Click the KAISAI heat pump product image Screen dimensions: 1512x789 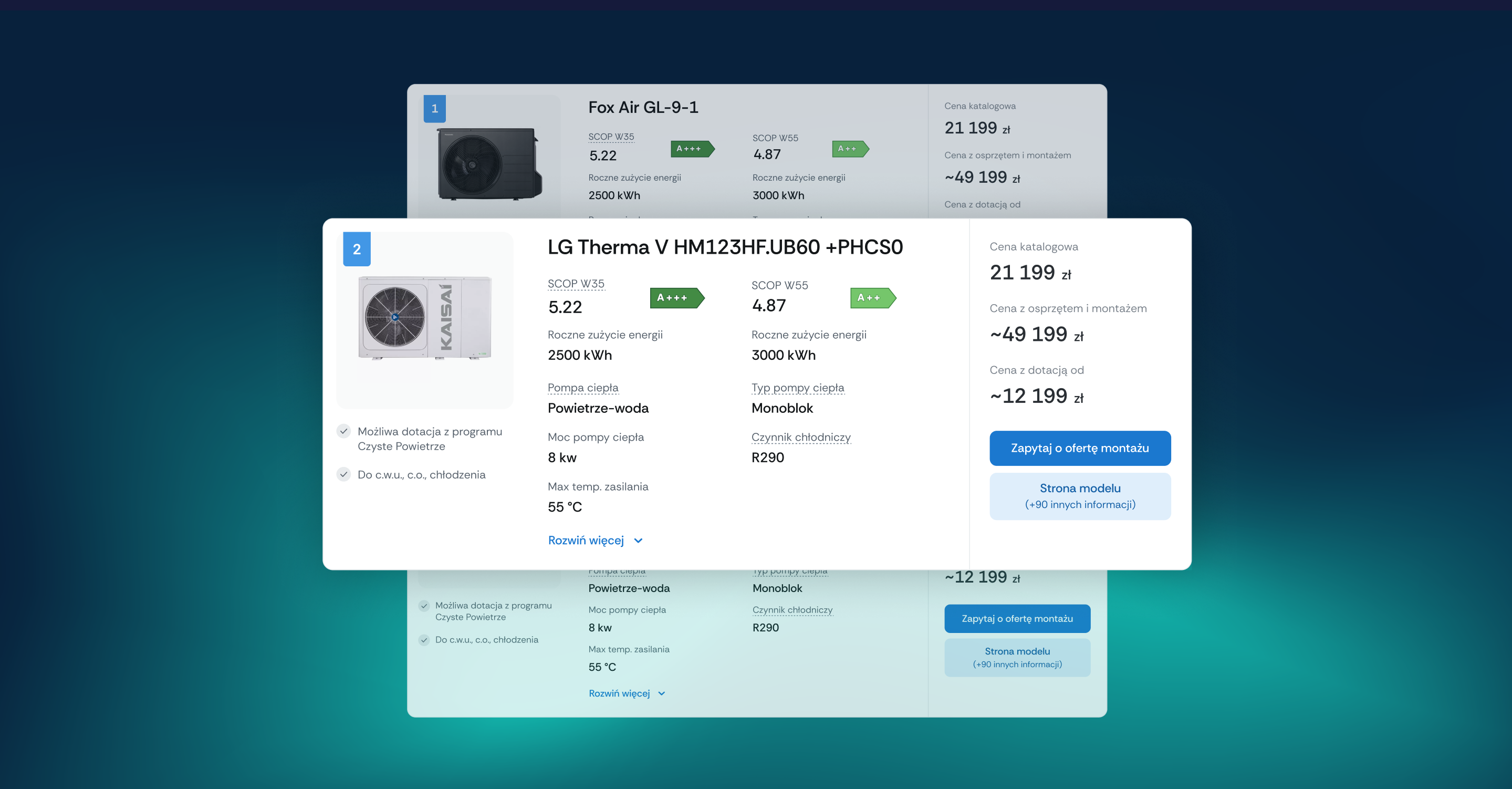coord(425,318)
